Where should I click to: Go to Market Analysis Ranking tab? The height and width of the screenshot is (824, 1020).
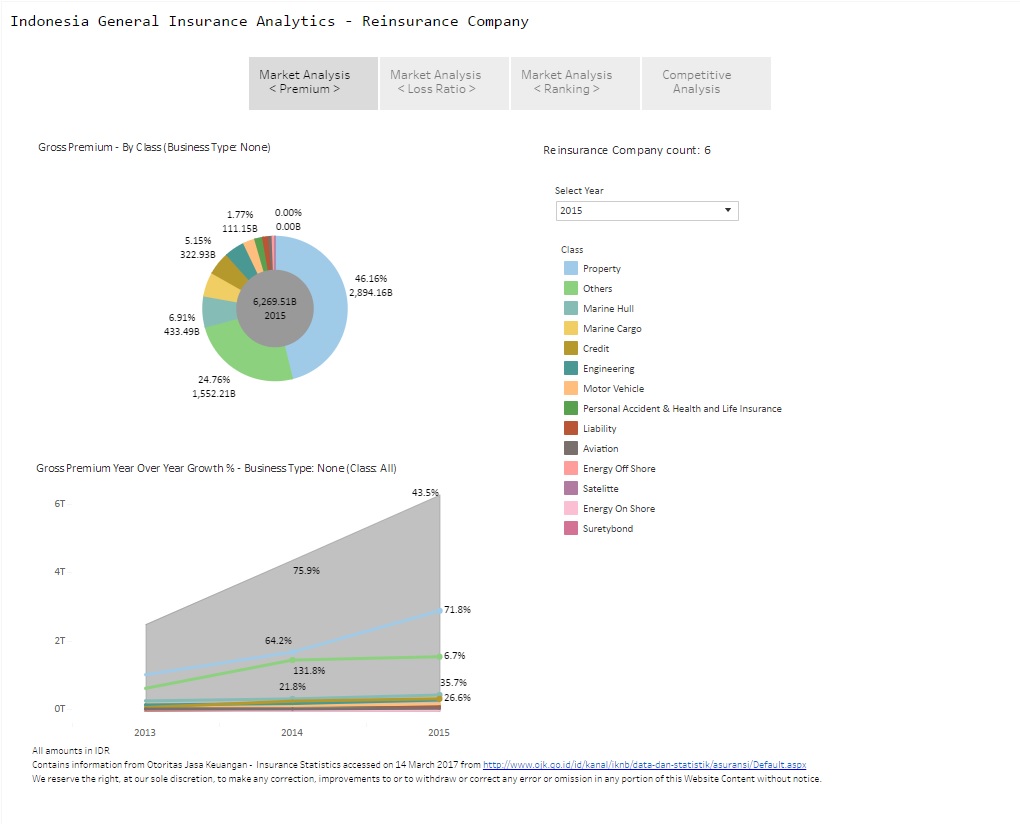(x=566, y=82)
